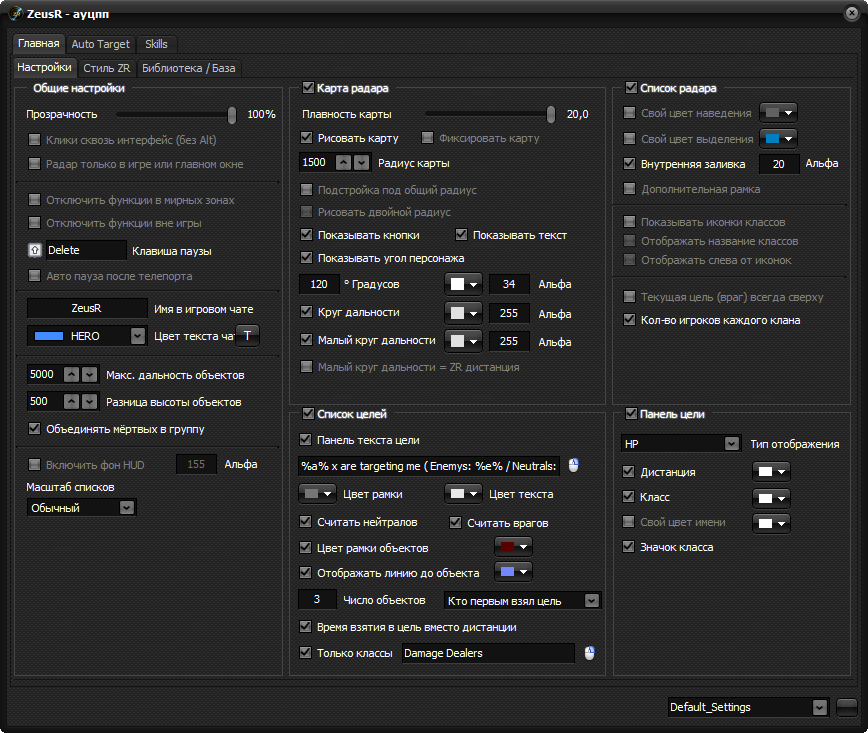
Task: Expand the Масштаб списков Обычный dropdown
Action: (127, 508)
